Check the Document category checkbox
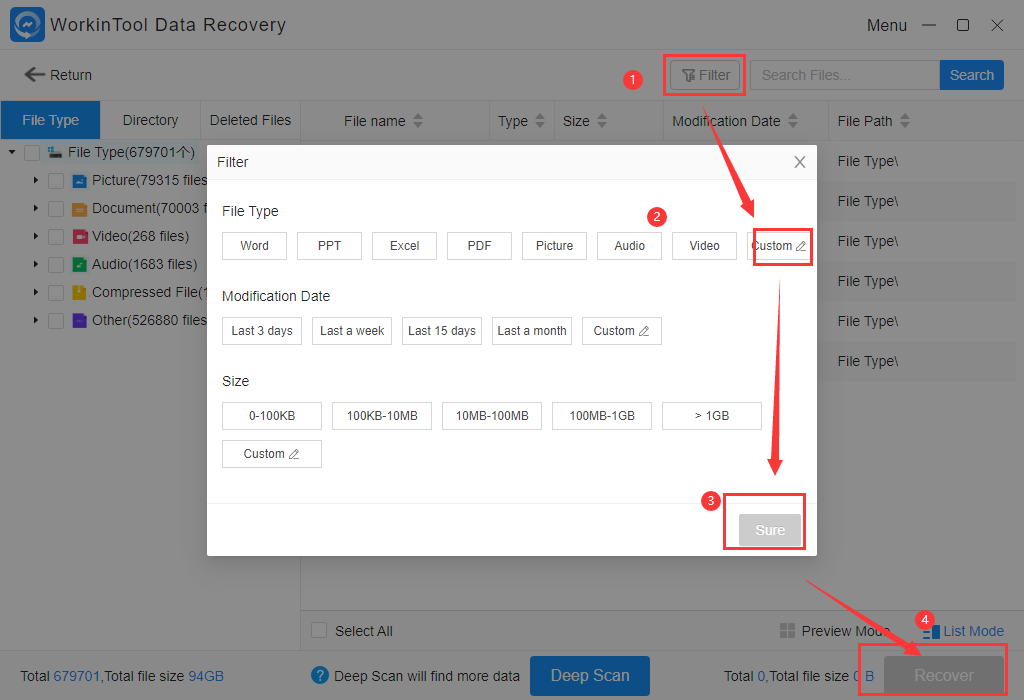 [x=56, y=209]
